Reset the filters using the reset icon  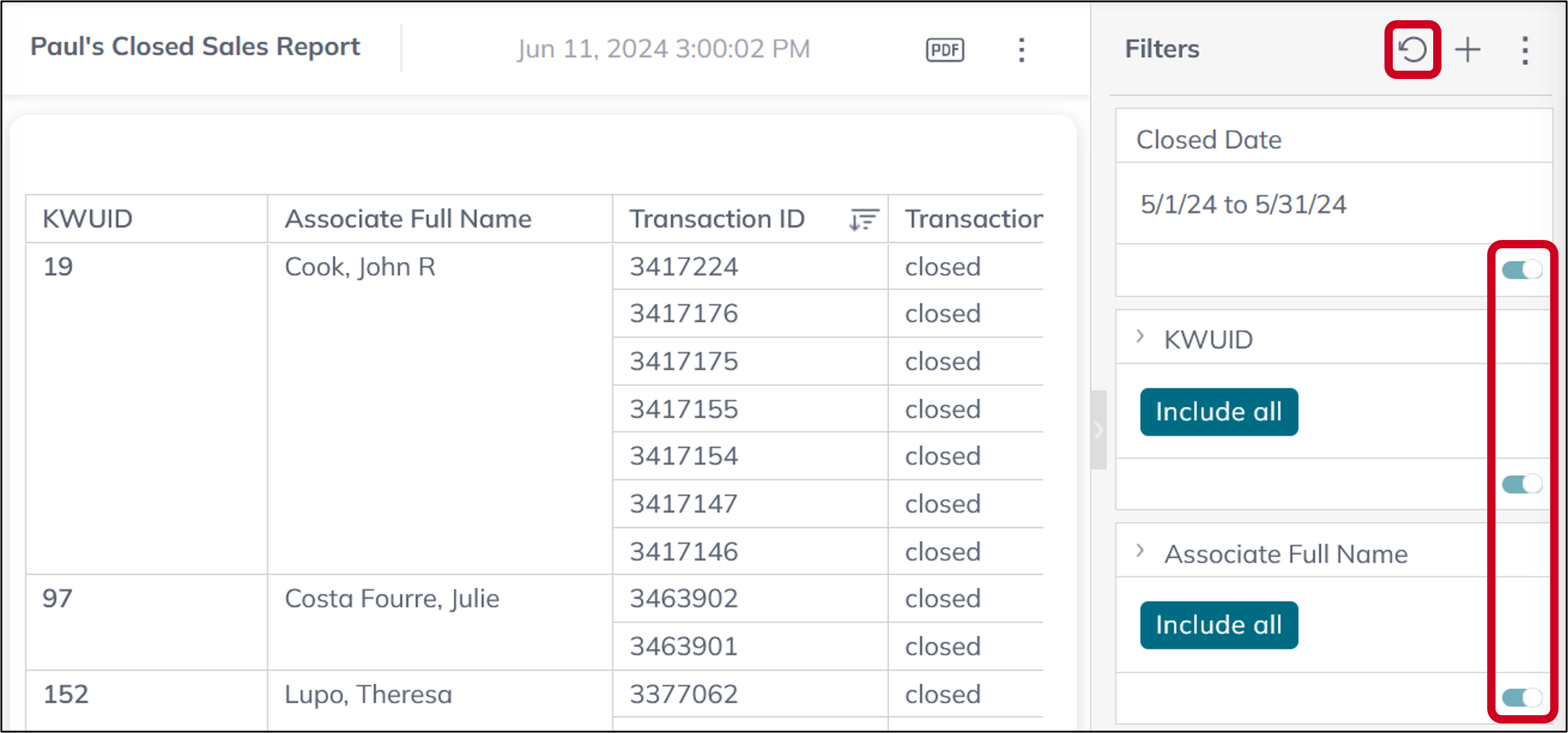click(1412, 50)
